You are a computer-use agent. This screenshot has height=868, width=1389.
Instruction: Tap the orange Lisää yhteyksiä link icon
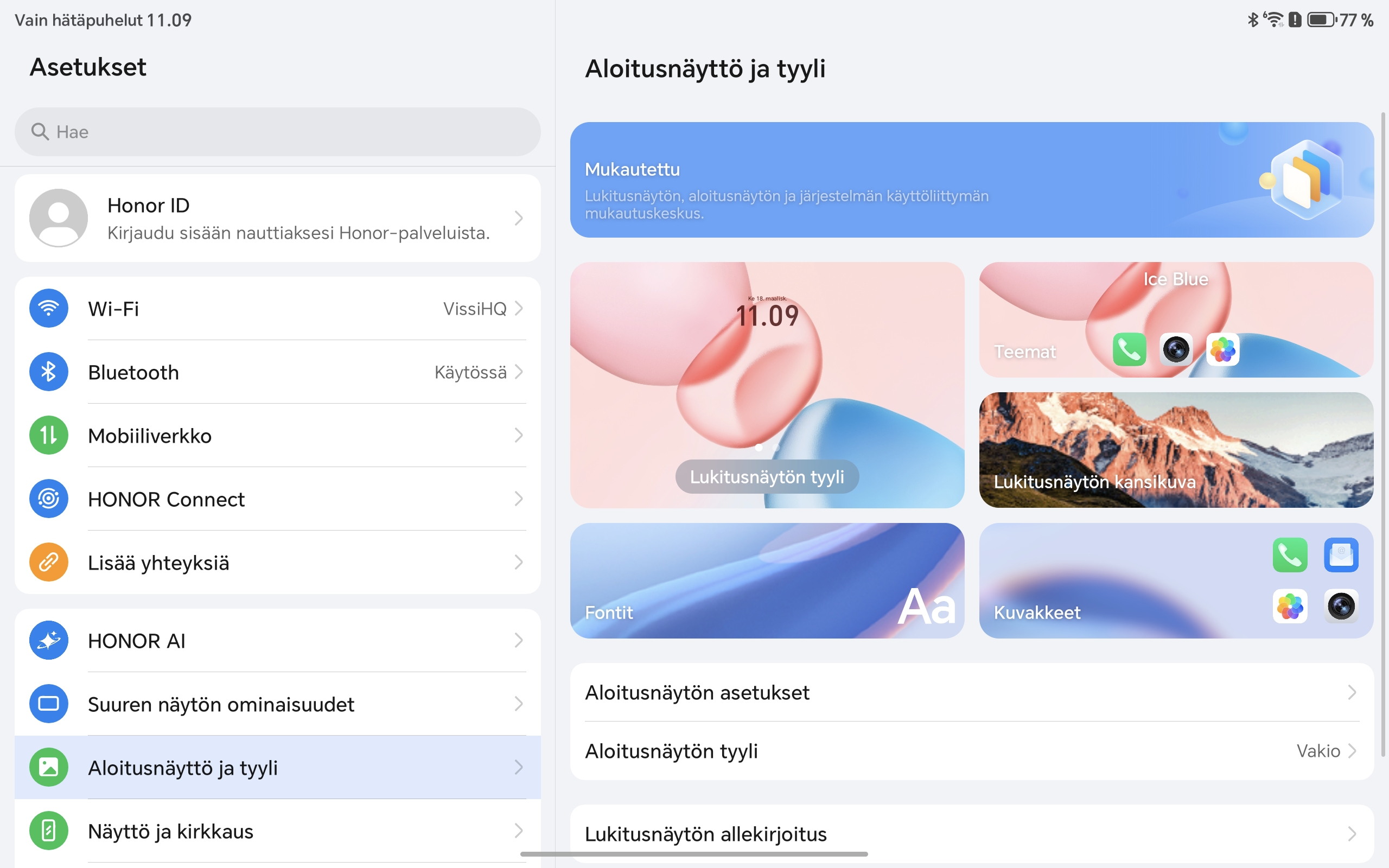(x=49, y=562)
